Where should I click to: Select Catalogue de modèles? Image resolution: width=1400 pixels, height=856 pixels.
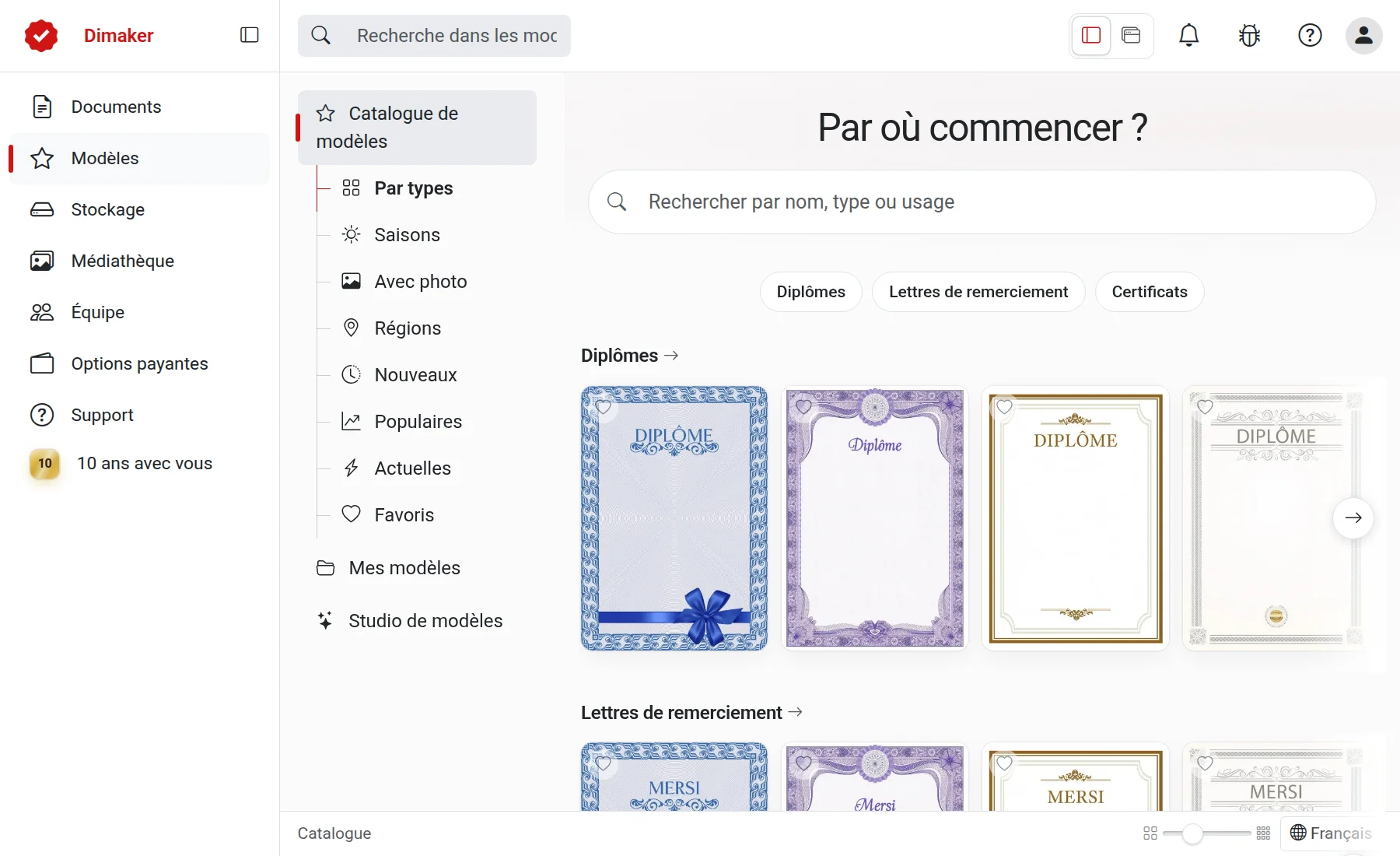pyautogui.click(x=417, y=128)
